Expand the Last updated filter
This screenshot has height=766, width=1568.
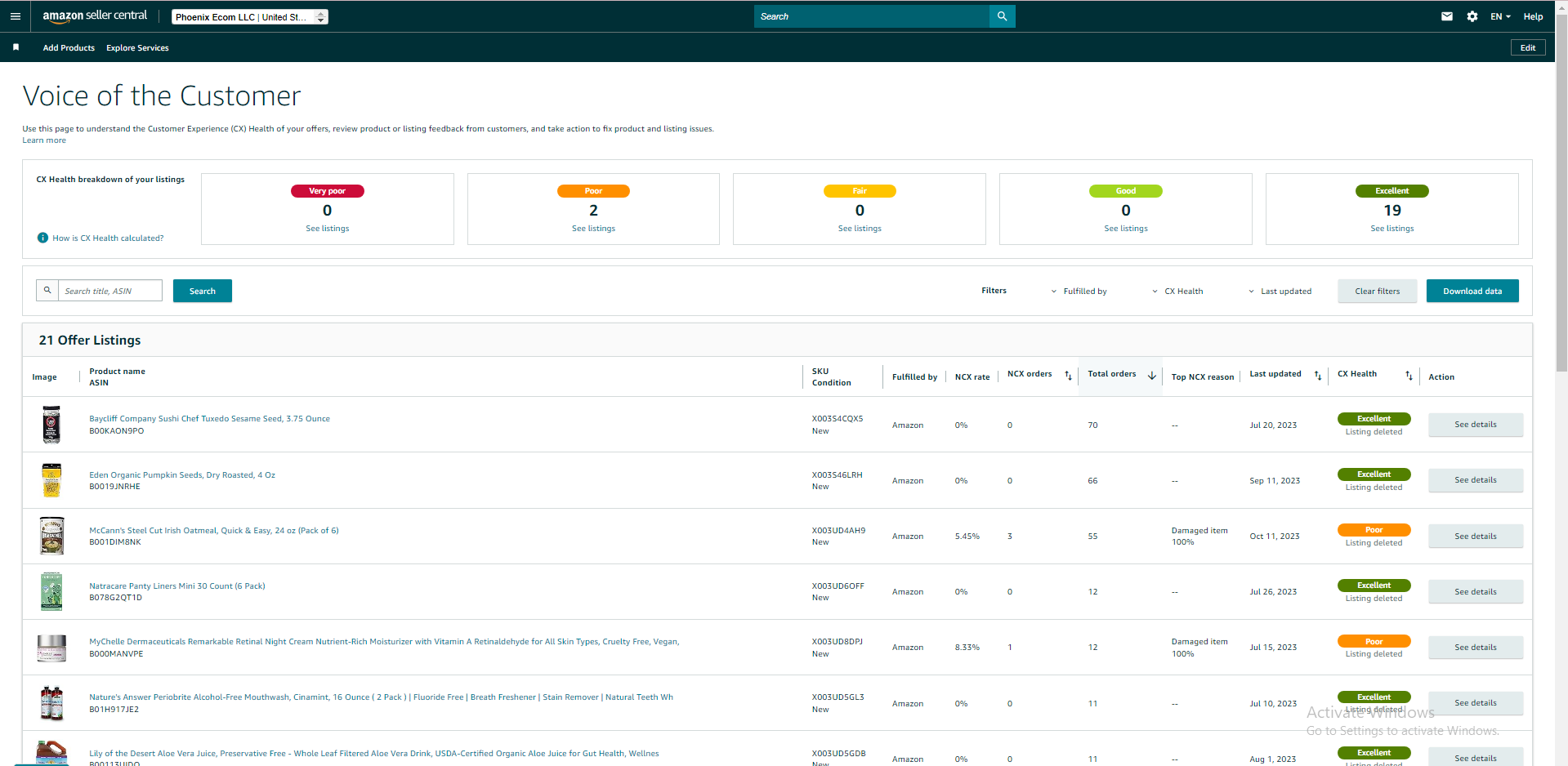(1280, 291)
